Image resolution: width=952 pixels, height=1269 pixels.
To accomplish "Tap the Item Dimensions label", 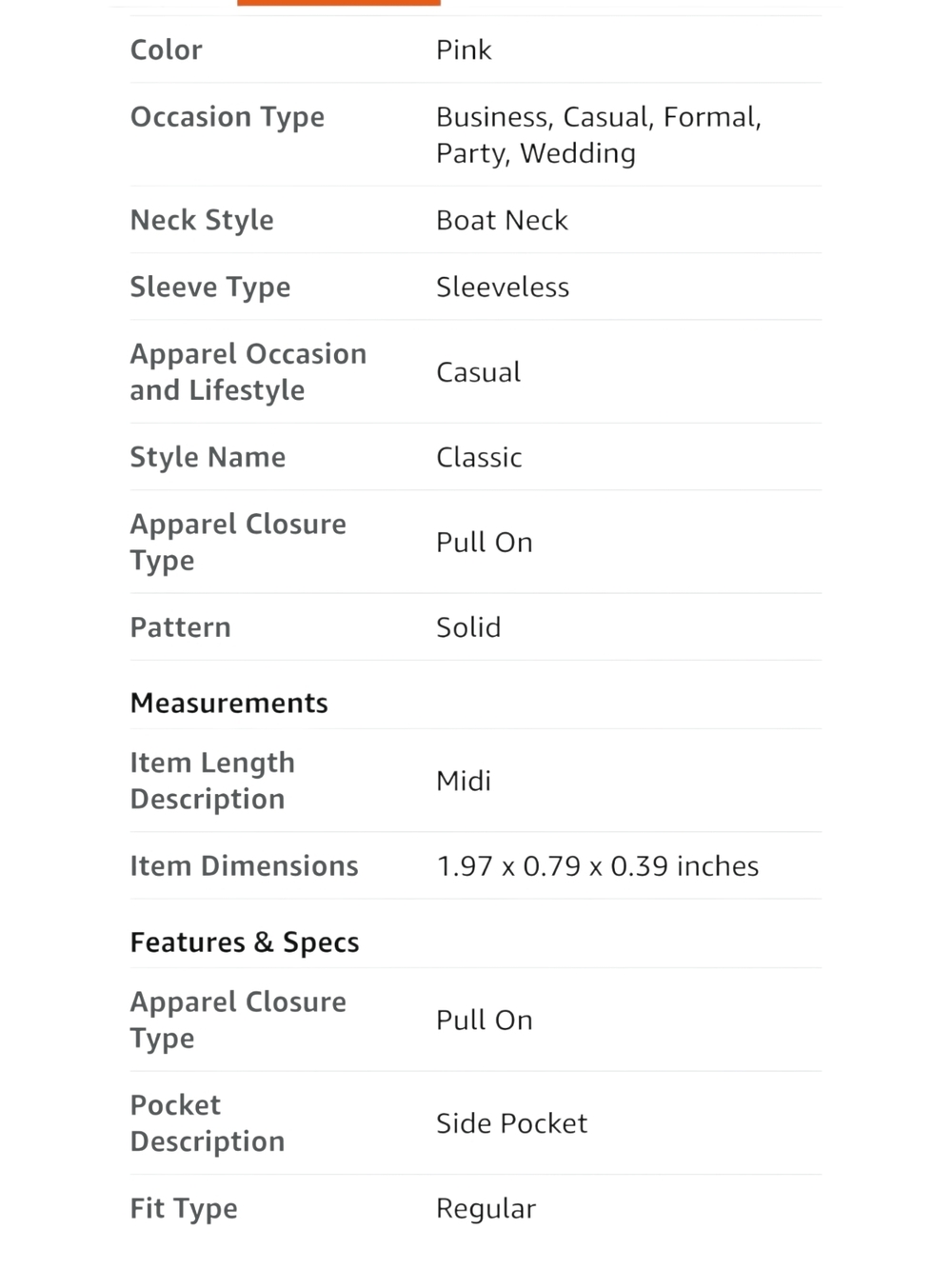I will click(245, 865).
